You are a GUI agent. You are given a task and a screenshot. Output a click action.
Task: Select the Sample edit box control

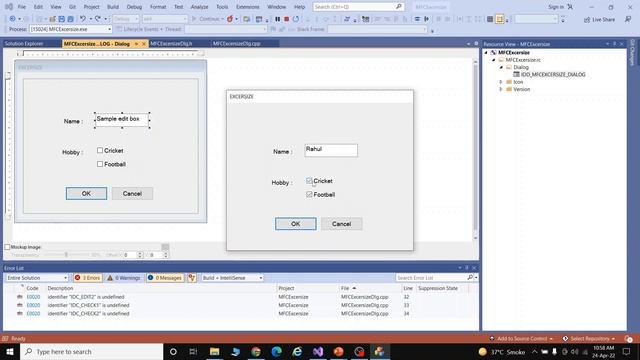tap(122, 120)
